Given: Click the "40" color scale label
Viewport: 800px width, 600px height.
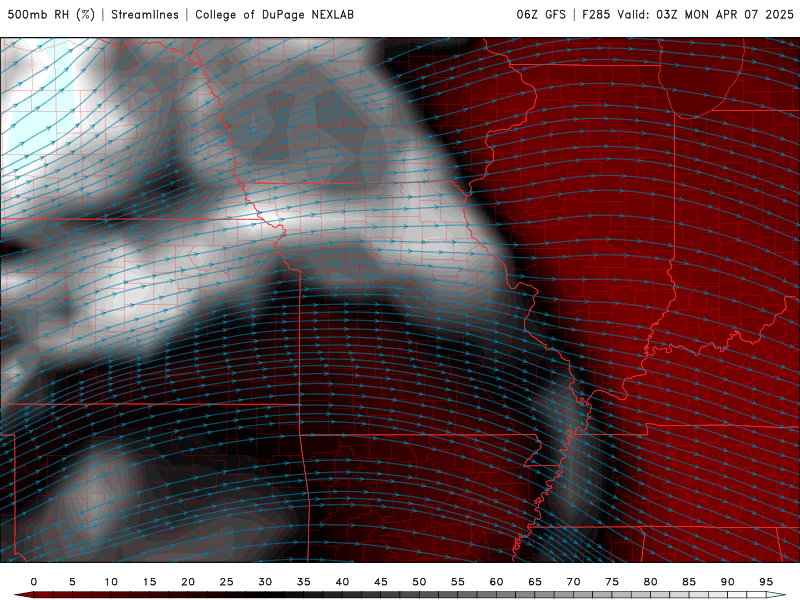Looking at the screenshot, I should pos(342,582).
